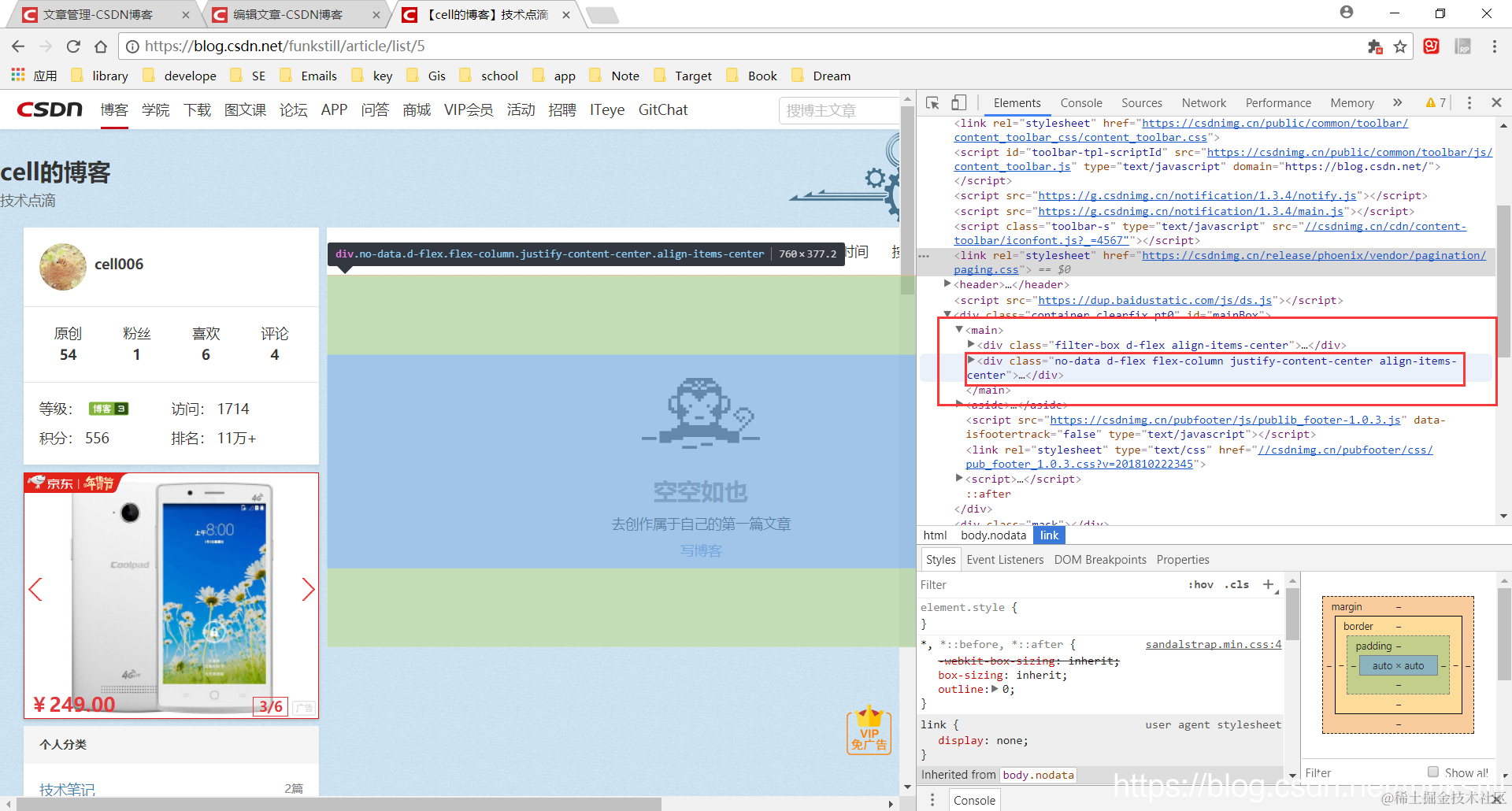Open the Performance tab

1278,103
